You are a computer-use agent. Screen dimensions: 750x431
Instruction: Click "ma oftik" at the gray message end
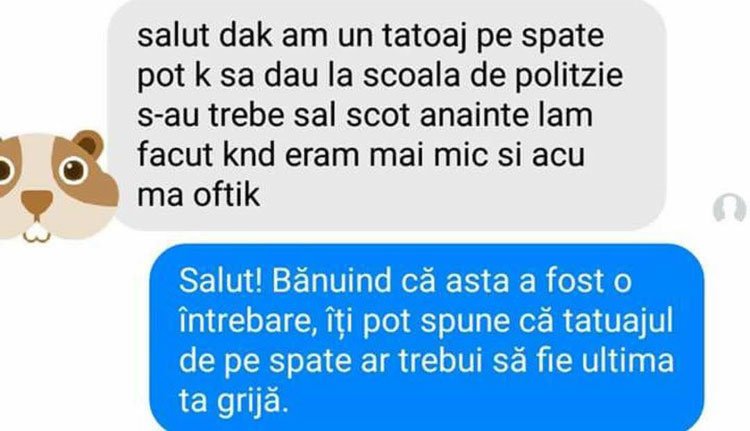coord(199,195)
